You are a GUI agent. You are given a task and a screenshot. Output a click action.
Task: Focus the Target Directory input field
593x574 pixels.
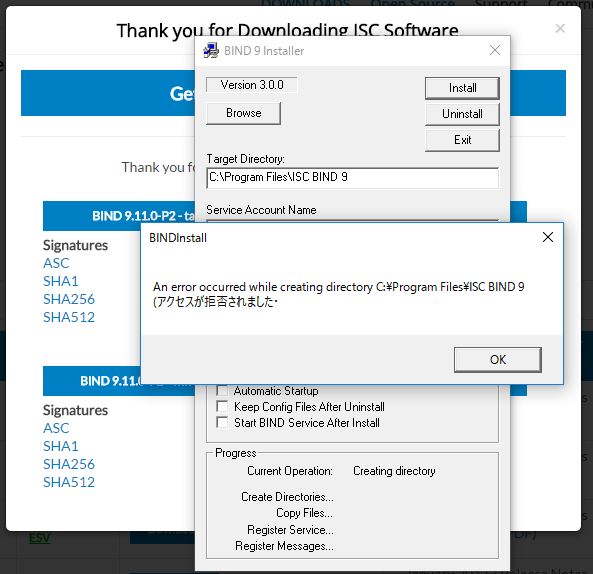tap(352, 178)
